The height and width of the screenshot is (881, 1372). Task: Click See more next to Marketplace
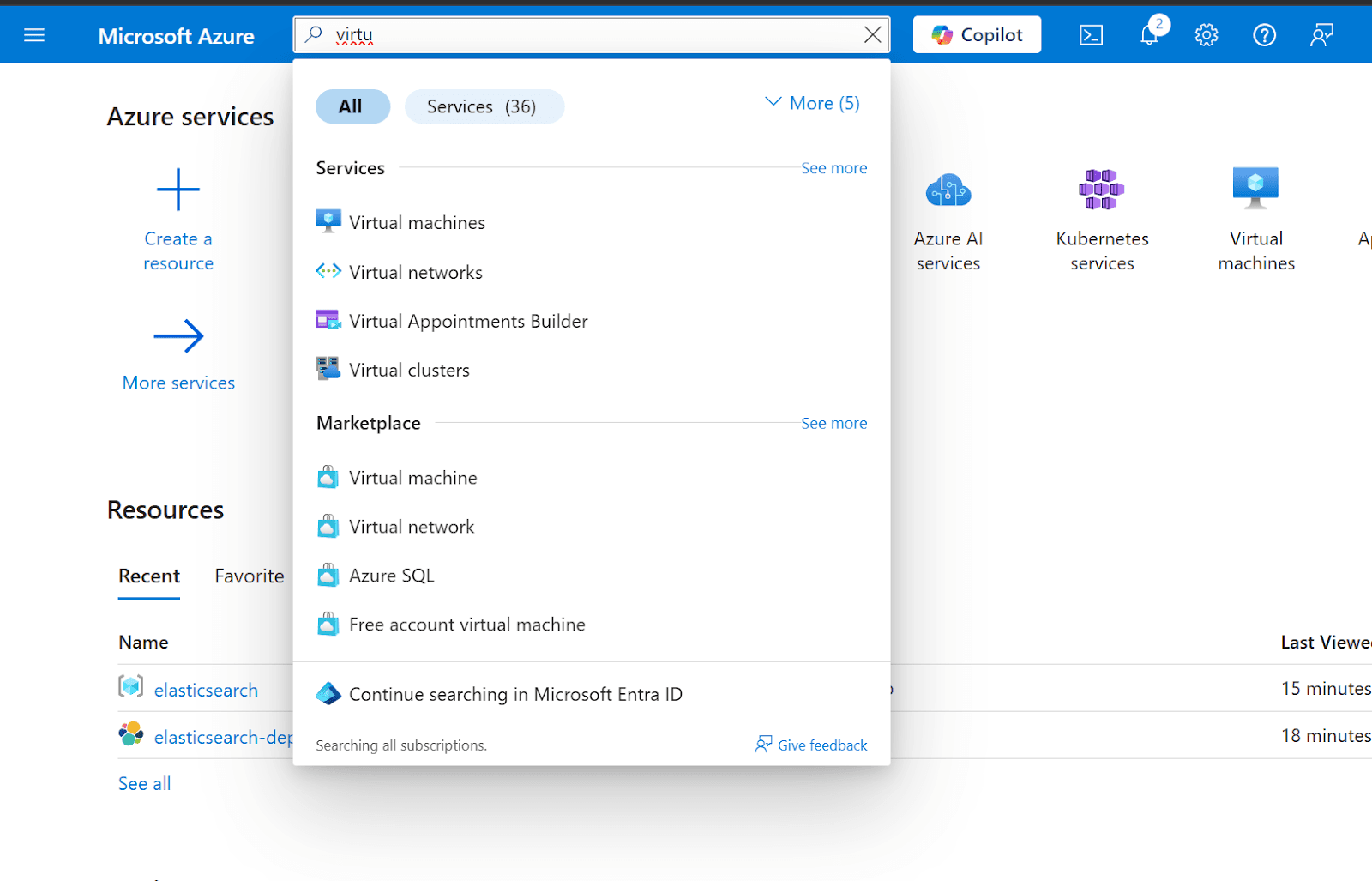tap(833, 423)
